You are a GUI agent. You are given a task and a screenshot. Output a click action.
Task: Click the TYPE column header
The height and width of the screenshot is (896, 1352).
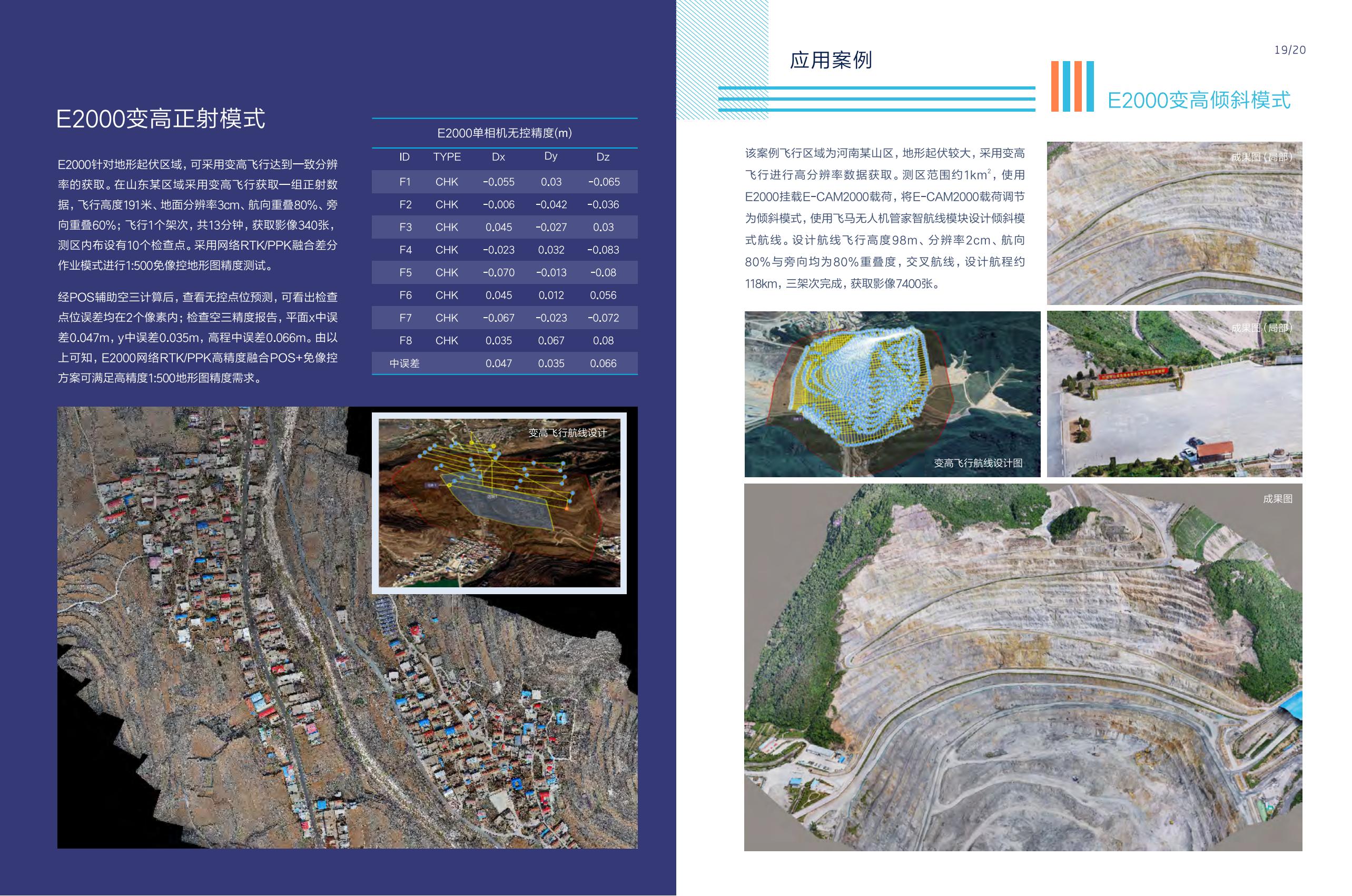(x=447, y=157)
